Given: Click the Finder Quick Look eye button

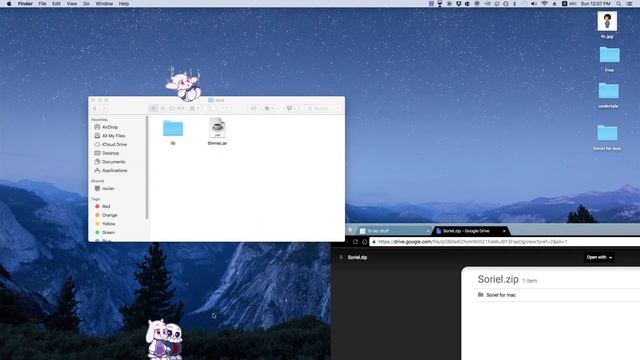Looking at the screenshot, I should [254, 108].
